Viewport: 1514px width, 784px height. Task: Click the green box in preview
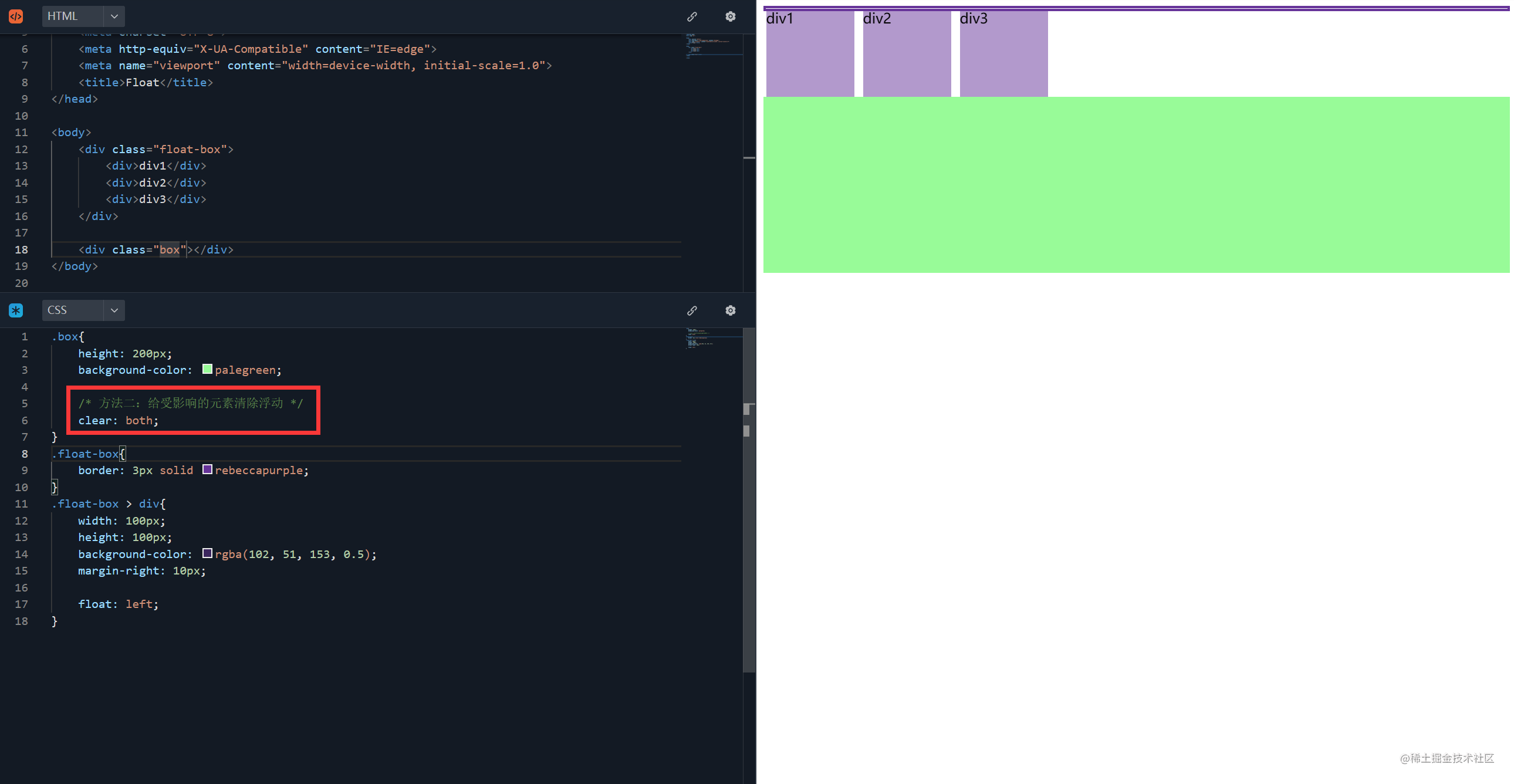(1135, 184)
